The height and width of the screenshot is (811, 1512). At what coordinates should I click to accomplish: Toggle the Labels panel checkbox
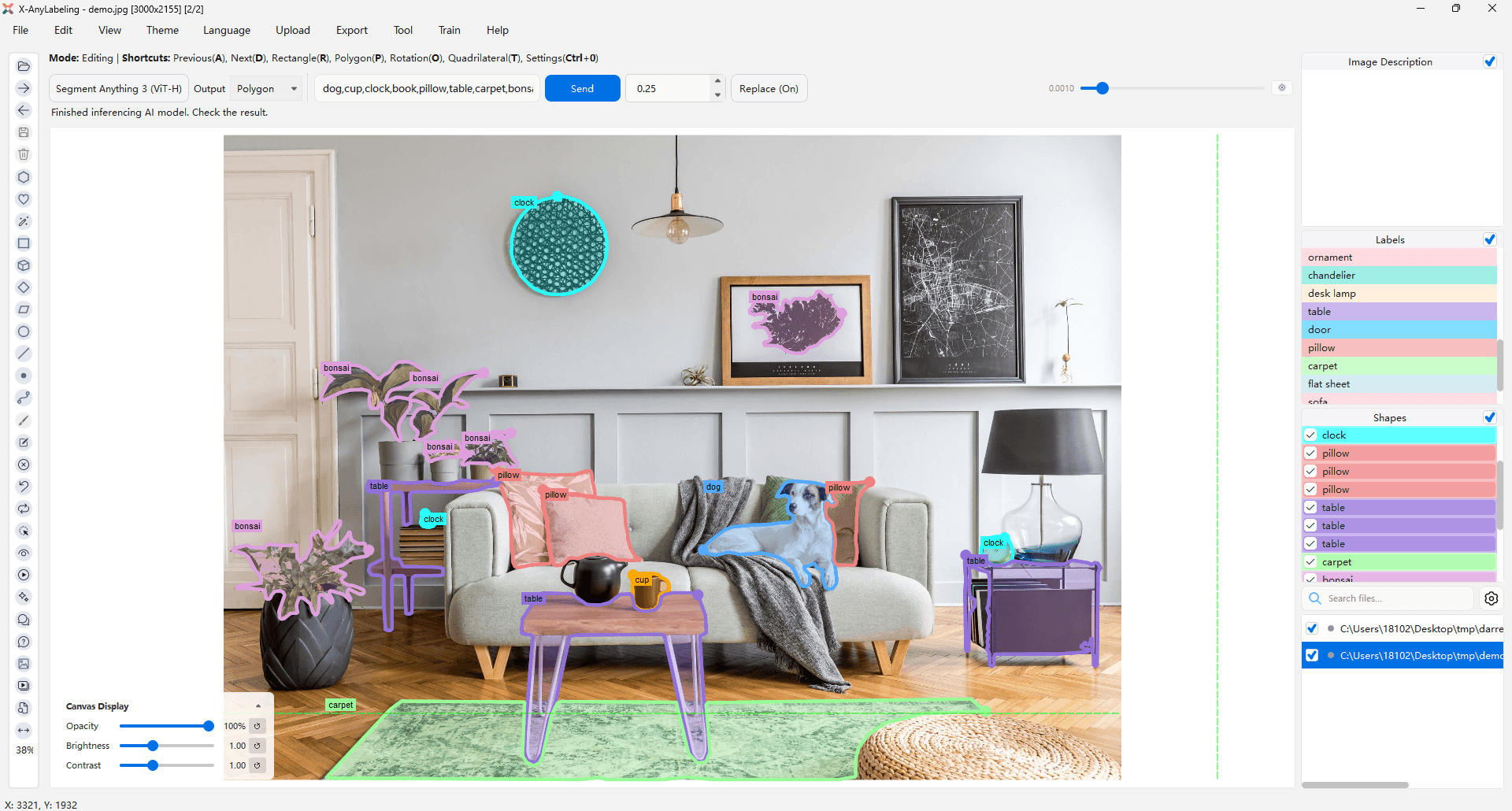[1490, 239]
